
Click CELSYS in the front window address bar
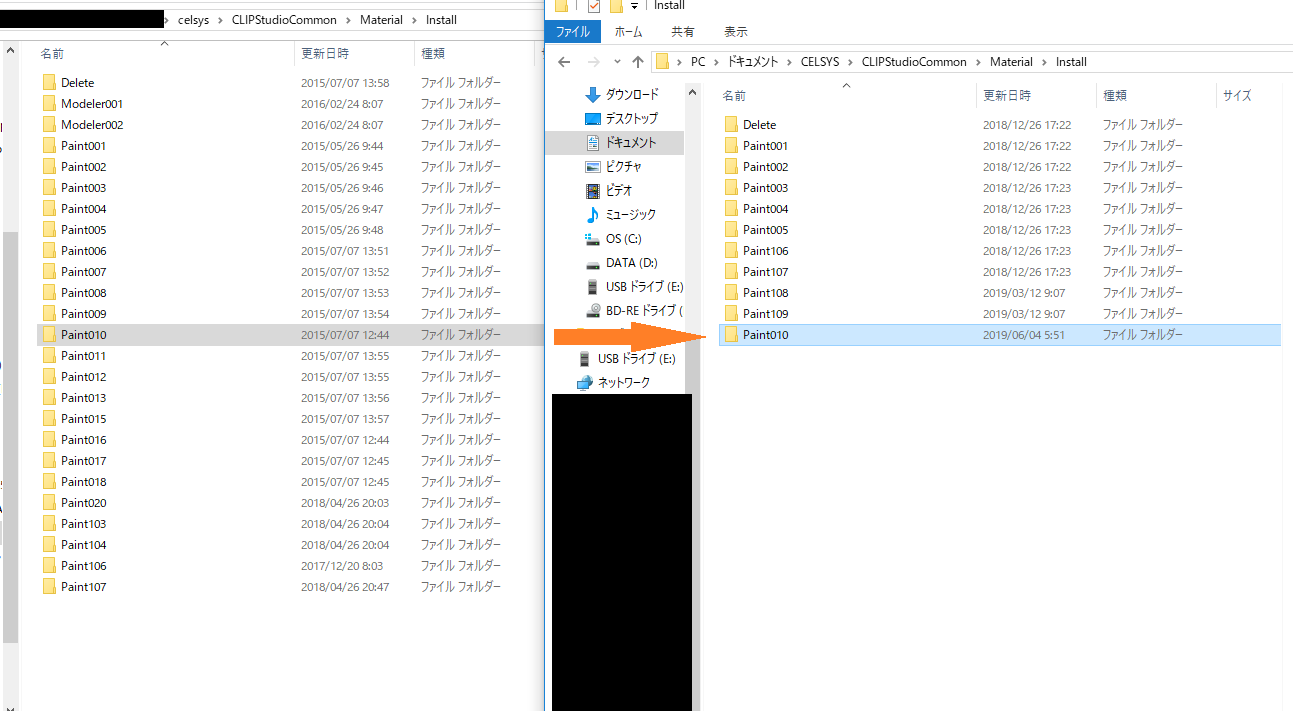tap(822, 62)
